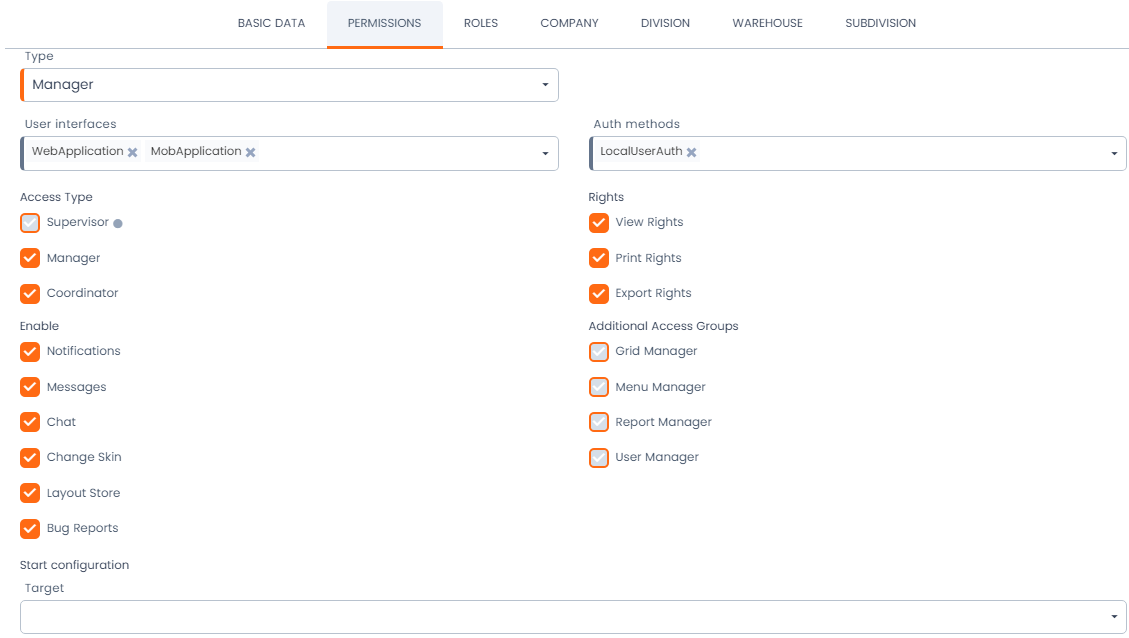
Task: Expand the Target dropdown
Action: (x=1114, y=617)
